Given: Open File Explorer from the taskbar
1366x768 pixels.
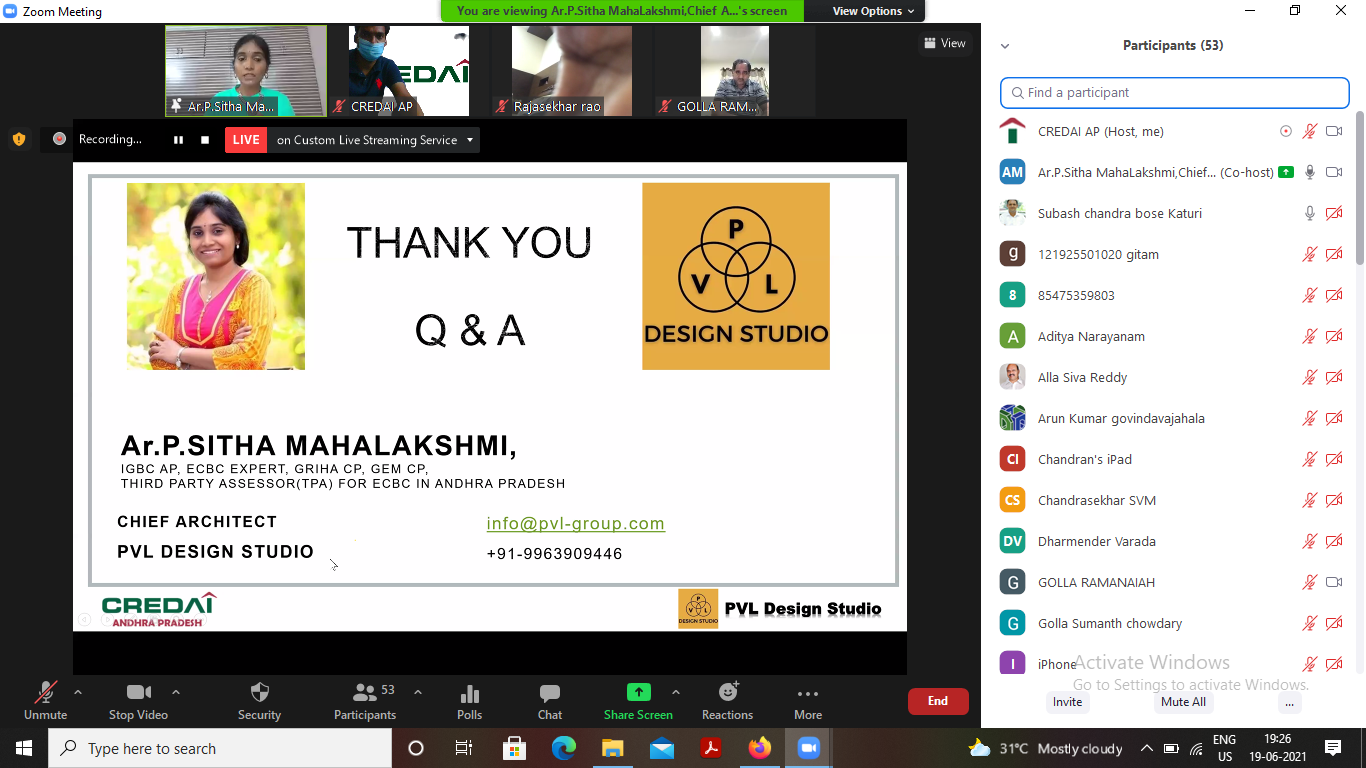Looking at the screenshot, I should pos(613,748).
